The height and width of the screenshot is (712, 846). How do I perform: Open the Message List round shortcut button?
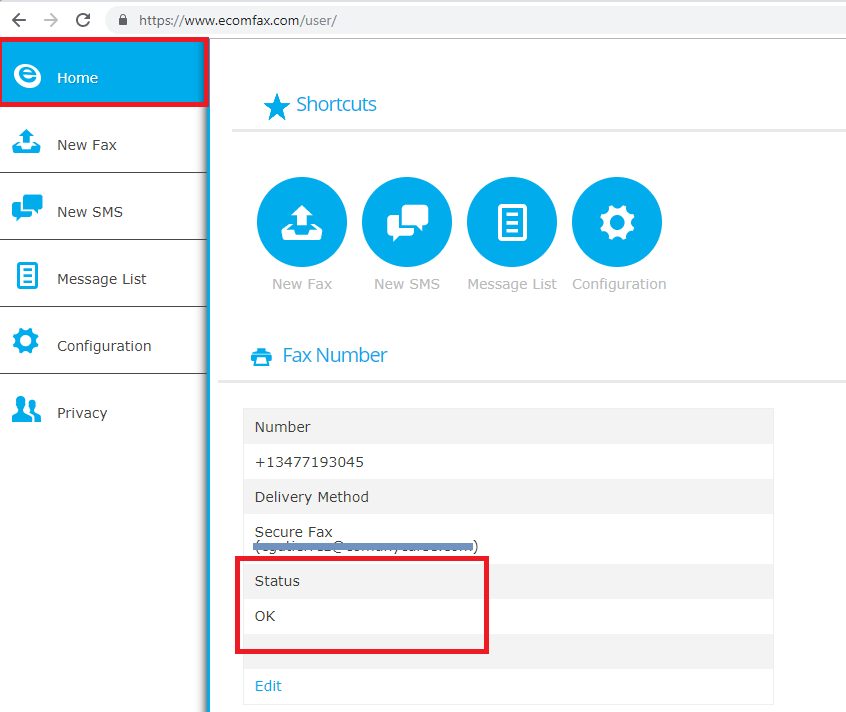click(x=512, y=222)
